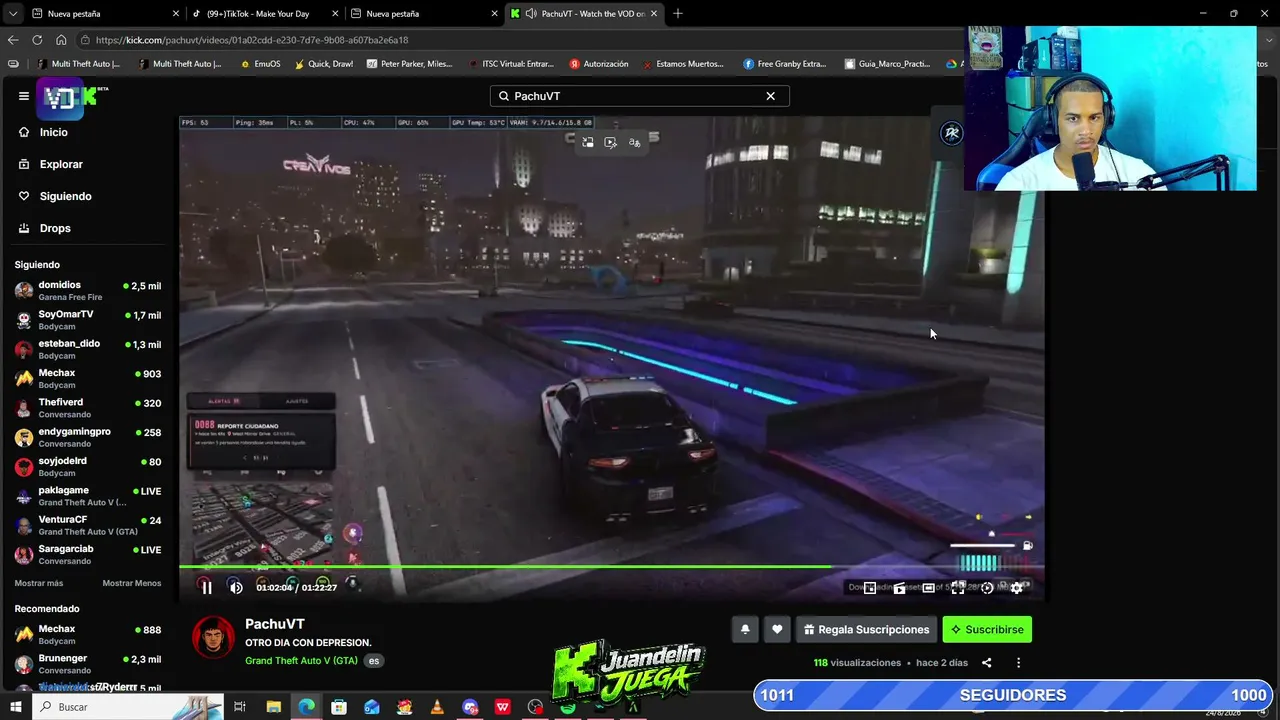Open the three-dot more options menu
The height and width of the screenshot is (720, 1280).
point(1018,662)
